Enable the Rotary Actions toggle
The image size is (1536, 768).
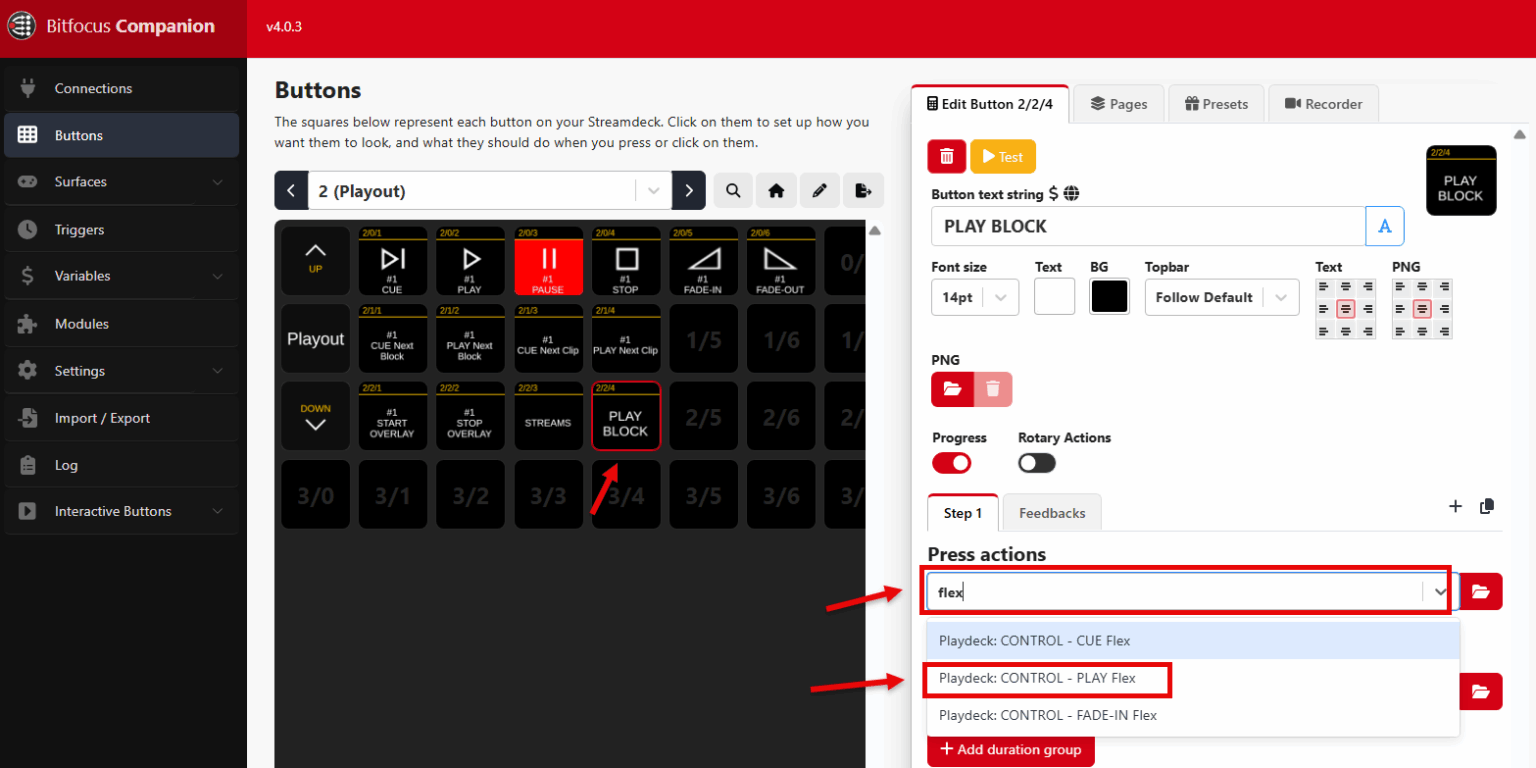click(1036, 462)
